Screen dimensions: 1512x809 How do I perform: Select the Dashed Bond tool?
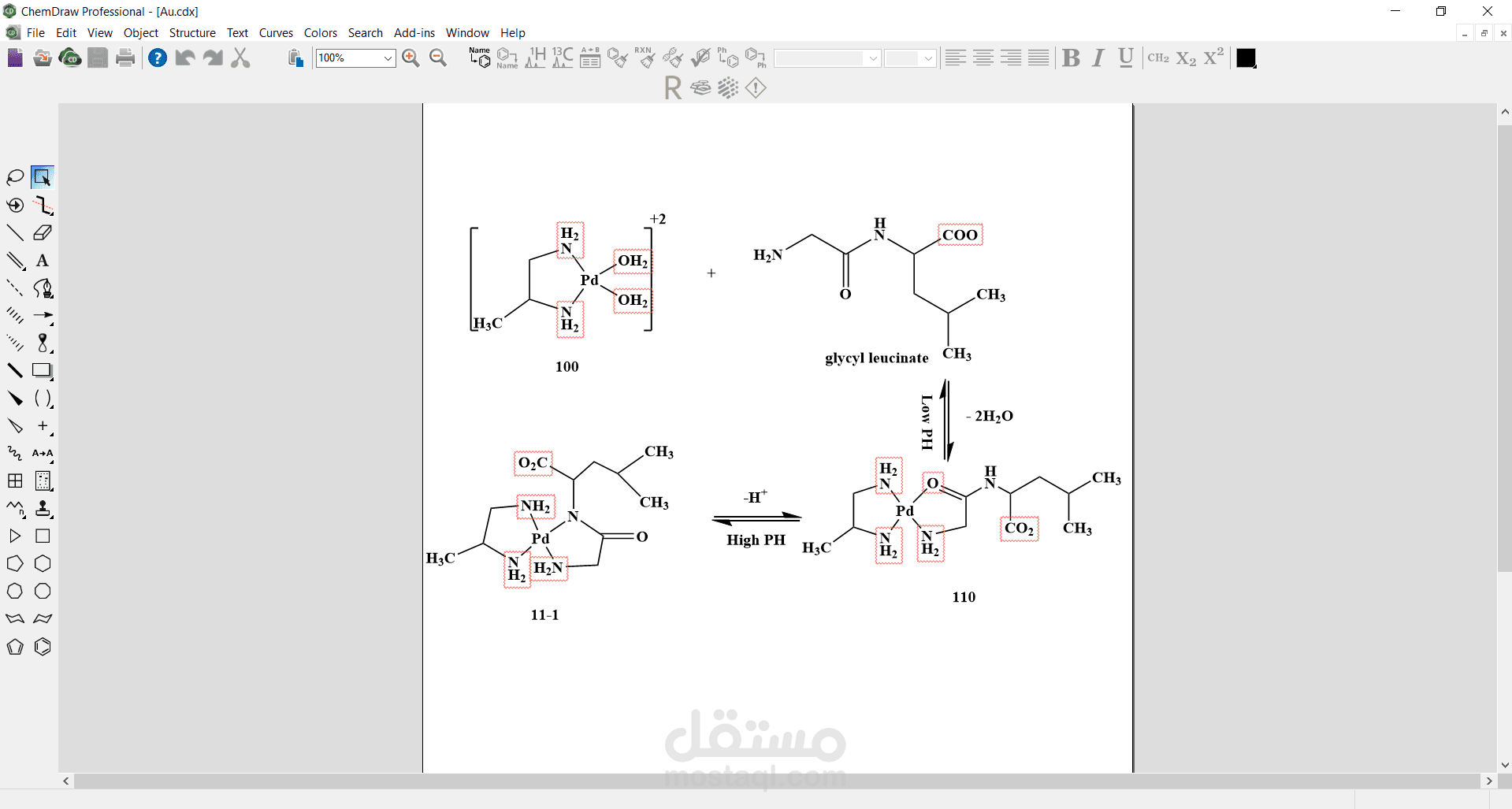(15, 288)
